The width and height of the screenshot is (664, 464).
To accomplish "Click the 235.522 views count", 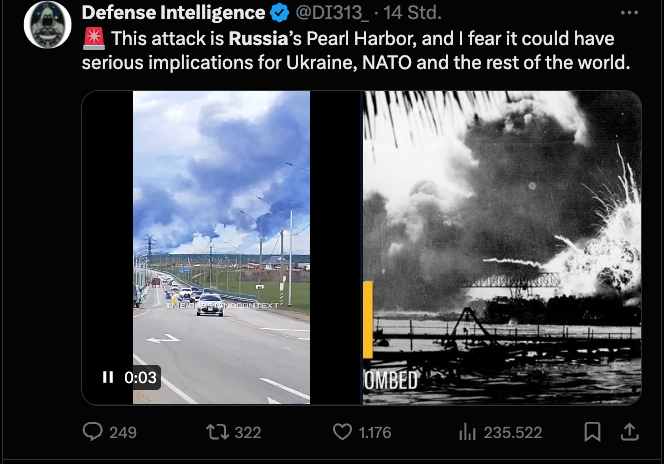I will (513, 432).
